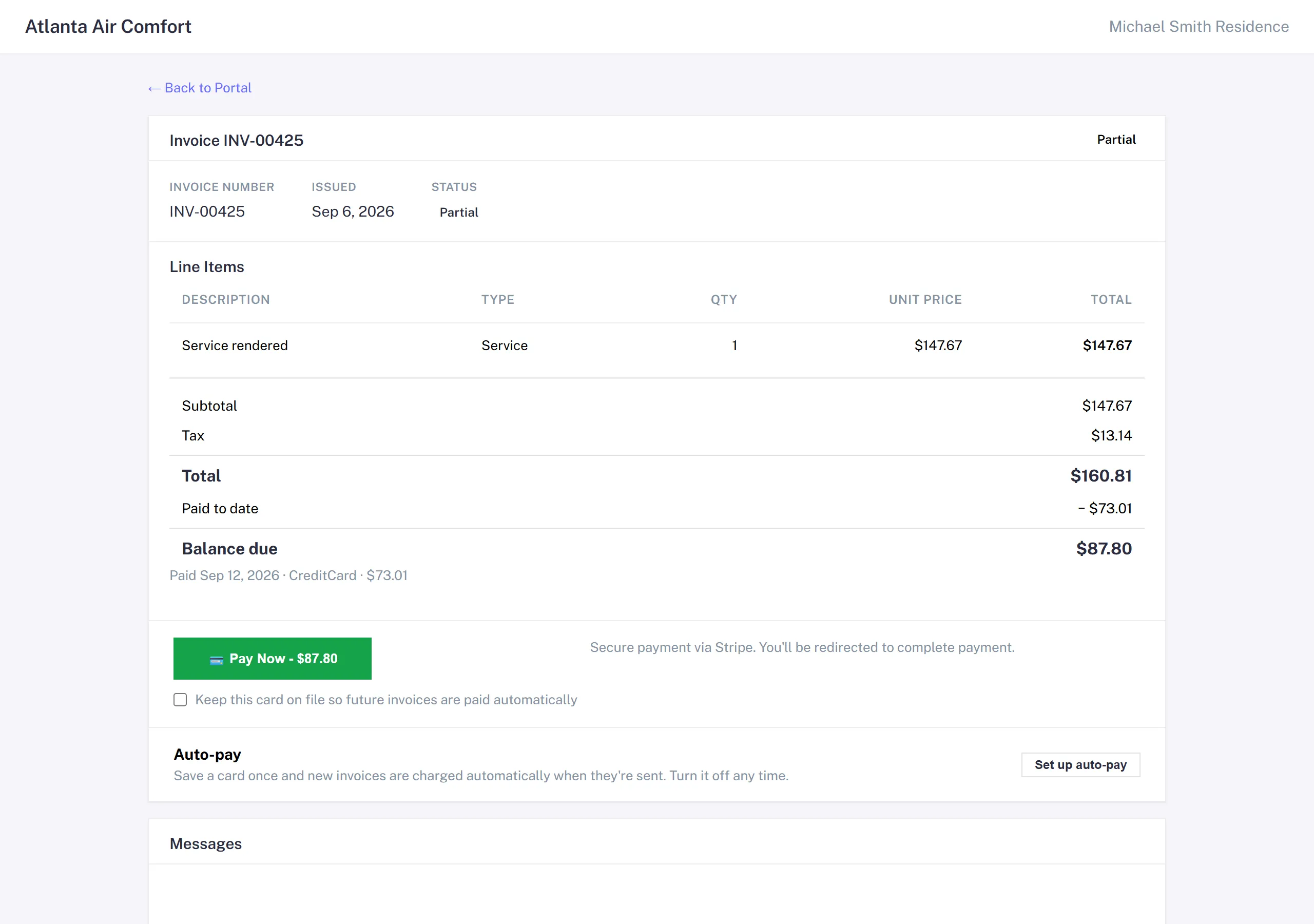1314x924 pixels.
Task: Click the Secure payment via Stripe note
Action: pos(802,647)
